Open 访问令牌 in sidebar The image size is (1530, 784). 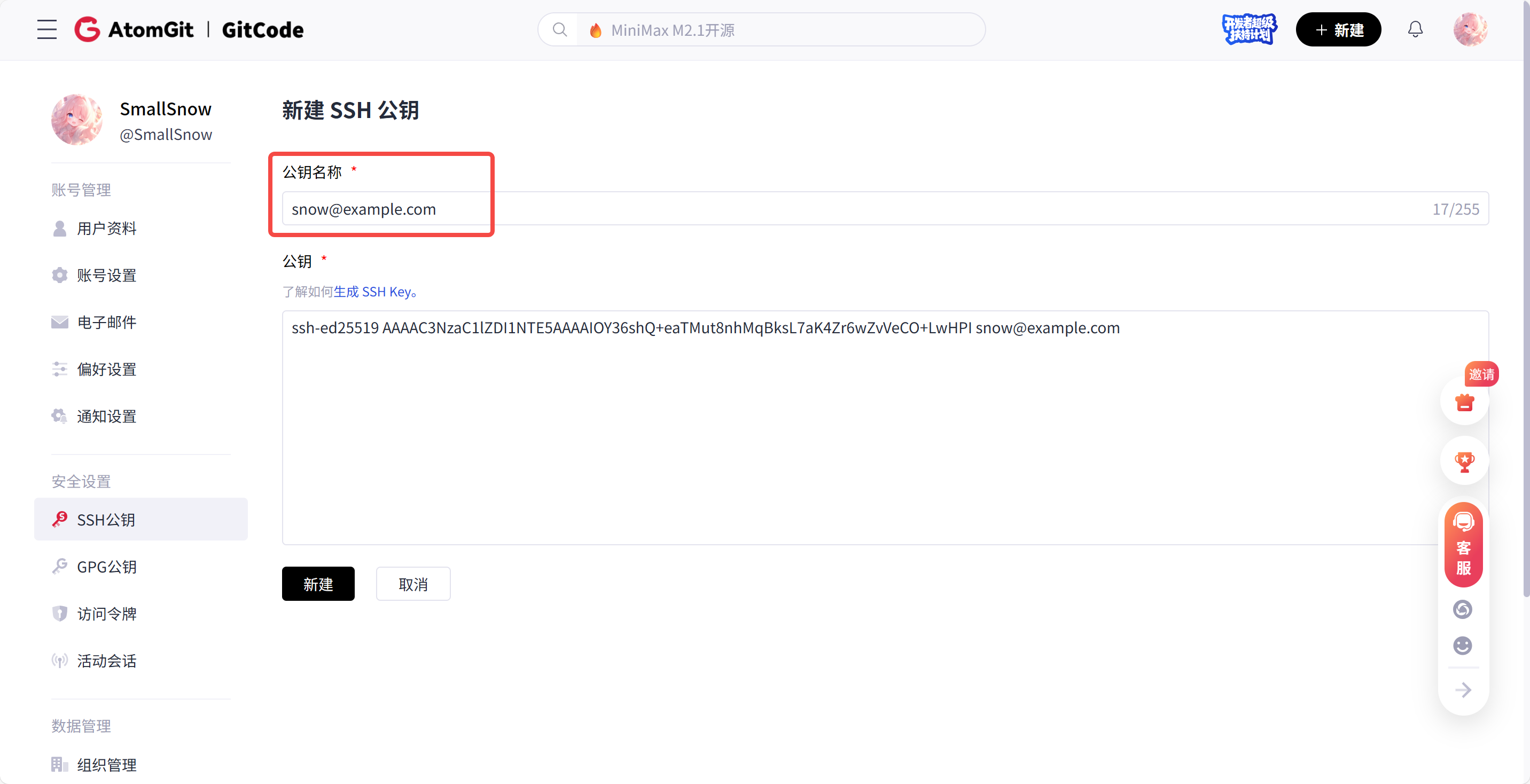pyautogui.click(x=107, y=614)
